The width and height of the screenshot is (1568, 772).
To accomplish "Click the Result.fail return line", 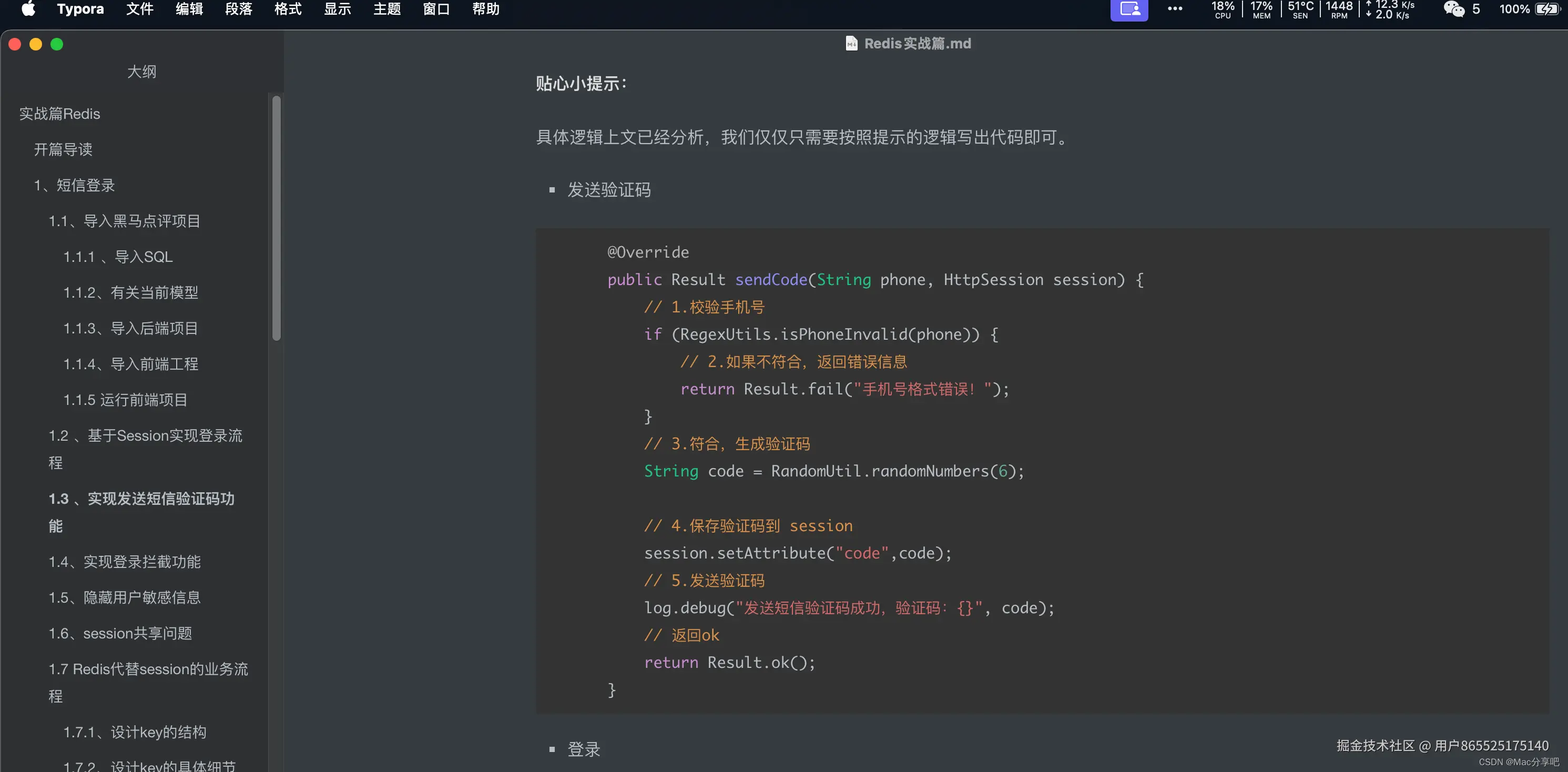I will [x=844, y=389].
